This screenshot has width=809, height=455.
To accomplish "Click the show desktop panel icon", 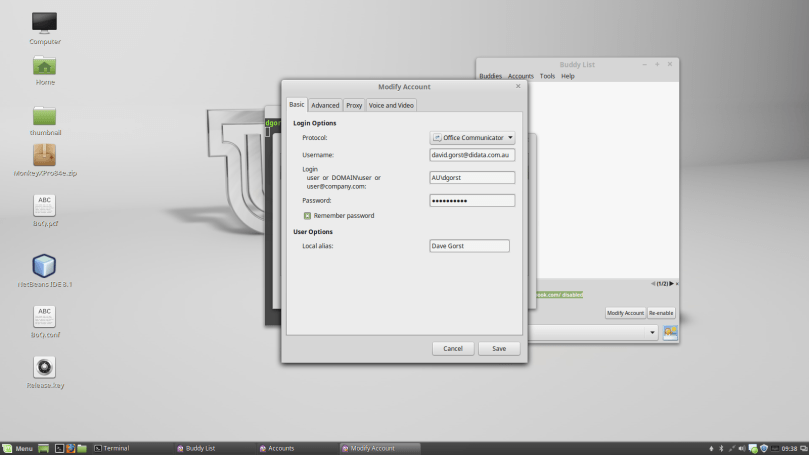I will (x=43, y=448).
